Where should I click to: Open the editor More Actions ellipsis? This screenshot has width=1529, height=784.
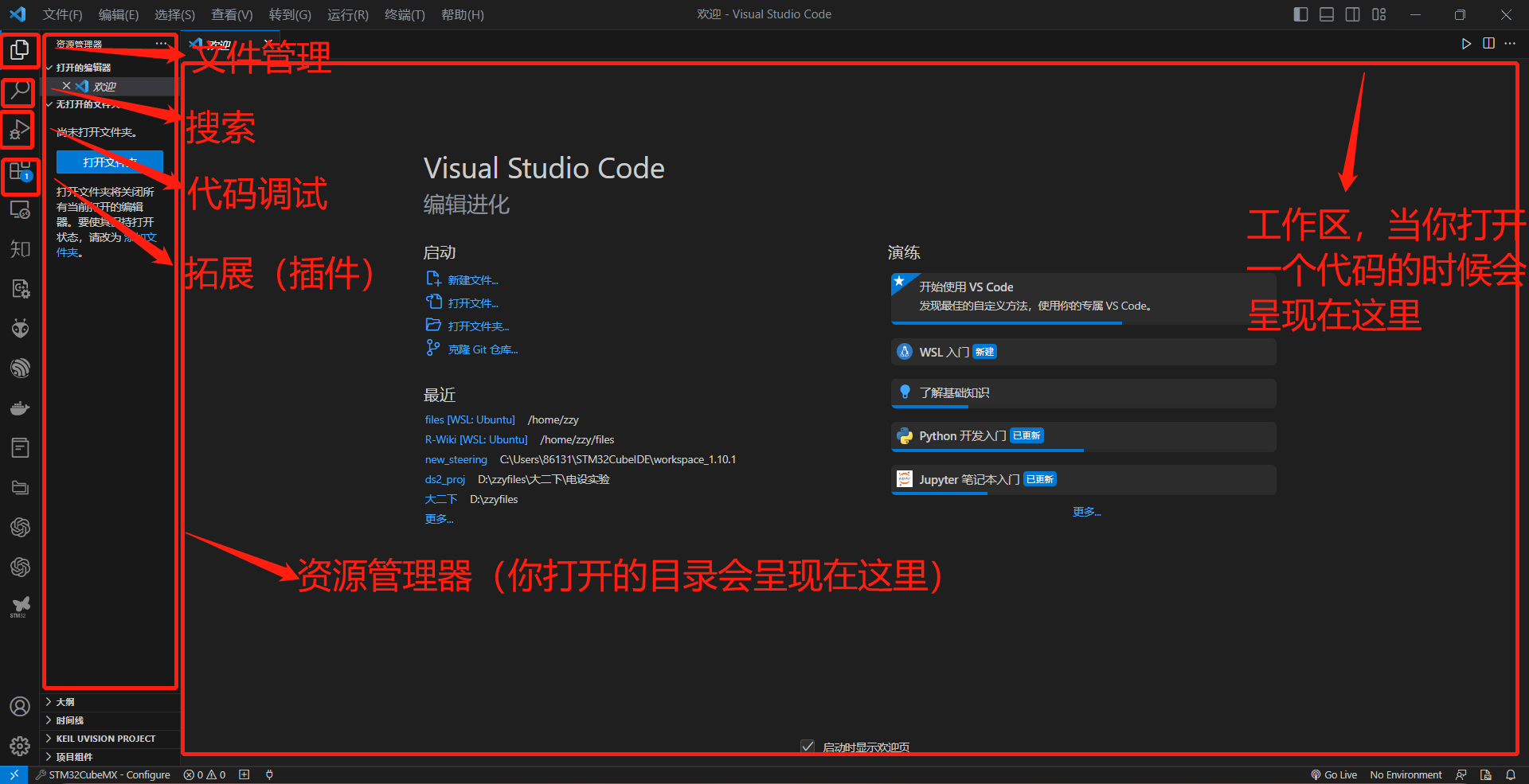point(1510,44)
